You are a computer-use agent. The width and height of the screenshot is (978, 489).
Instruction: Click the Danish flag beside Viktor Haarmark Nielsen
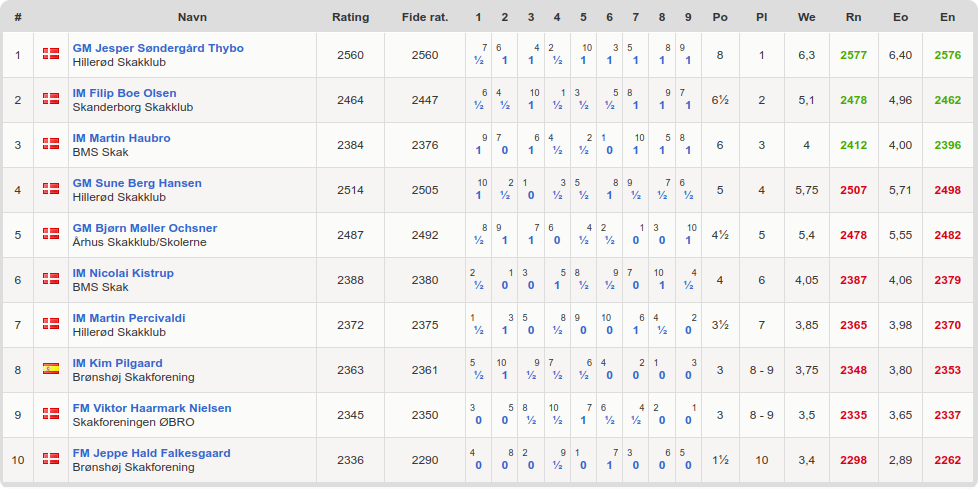[51, 414]
